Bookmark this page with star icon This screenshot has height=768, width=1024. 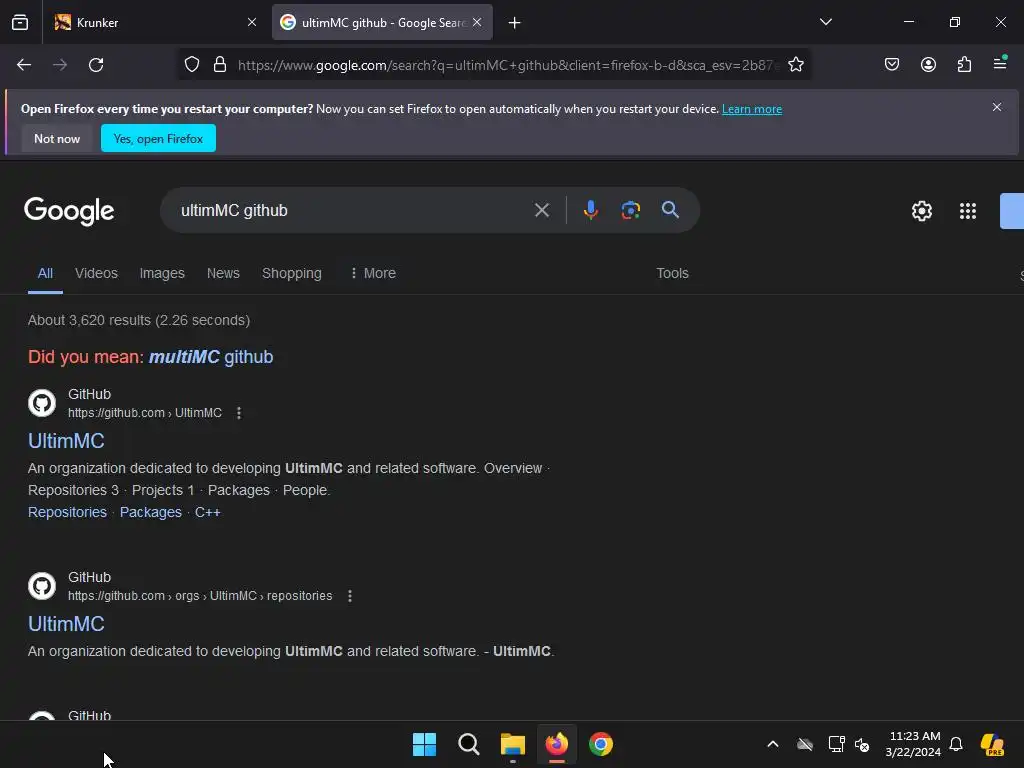point(795,65)
